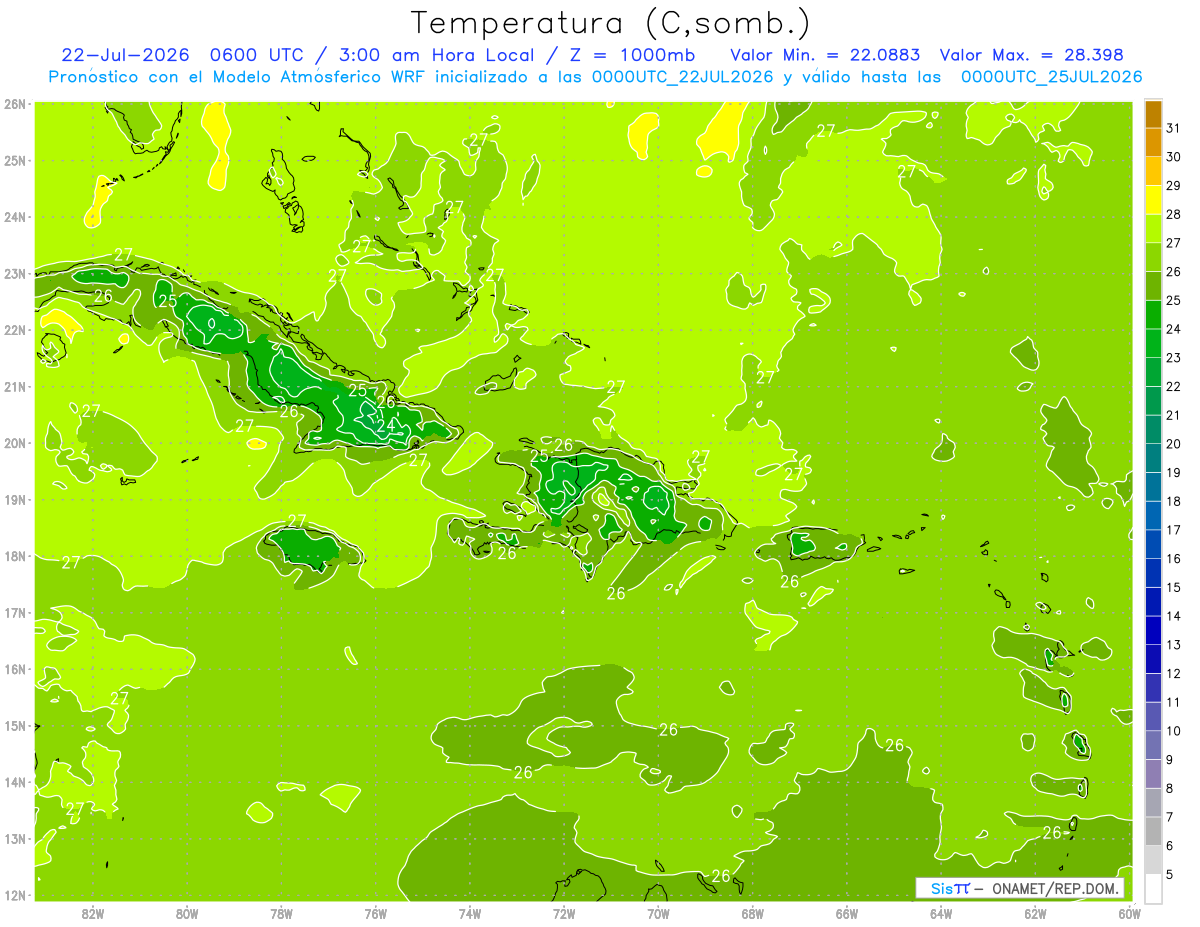1200x927 pixels.
Task: Click the '5' color bar label
Action: click(x=1172, y=875)
